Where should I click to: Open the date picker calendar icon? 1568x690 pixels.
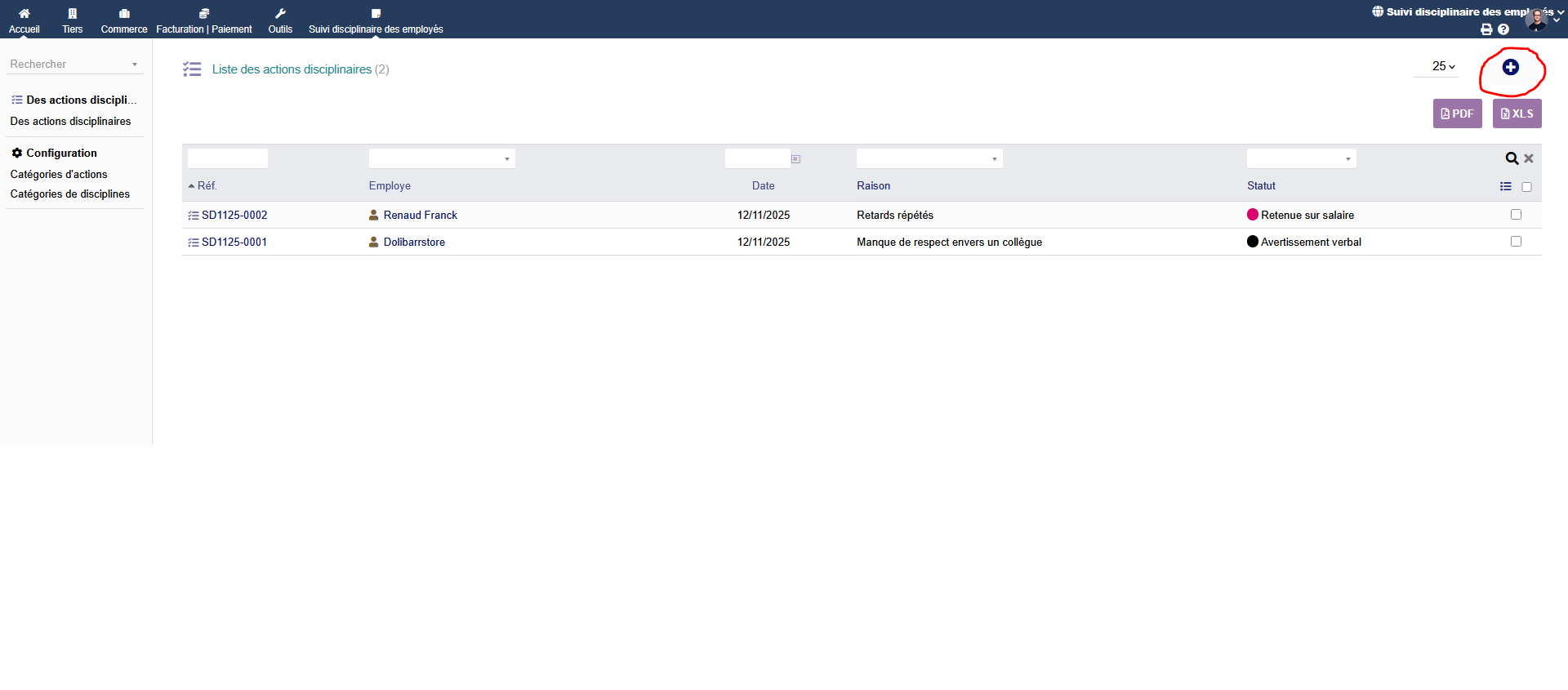click(795, 159)
